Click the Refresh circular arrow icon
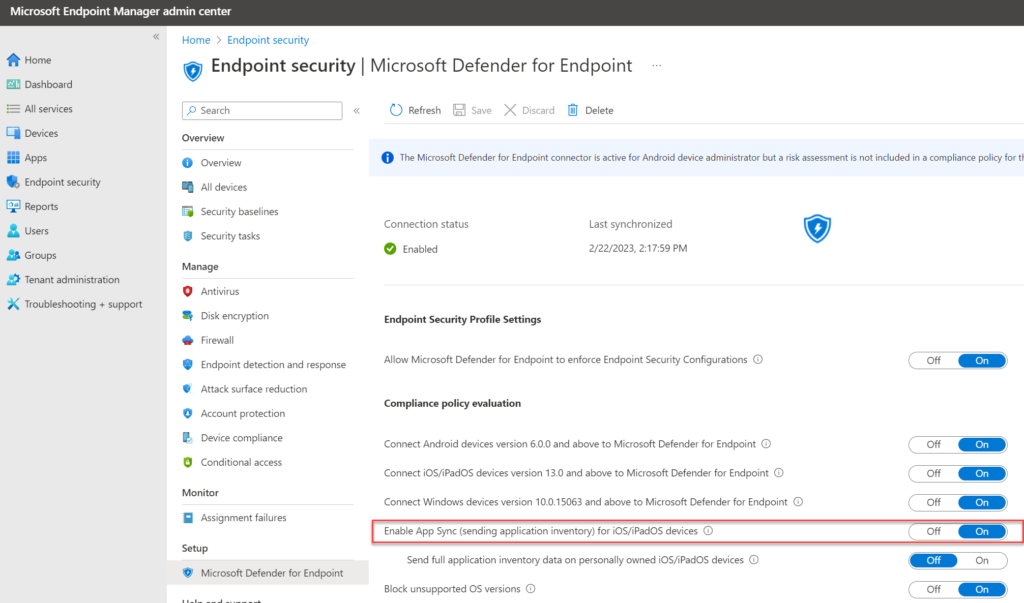The width and height of the screenshot is (1024, 603). [x=396, y=110]
